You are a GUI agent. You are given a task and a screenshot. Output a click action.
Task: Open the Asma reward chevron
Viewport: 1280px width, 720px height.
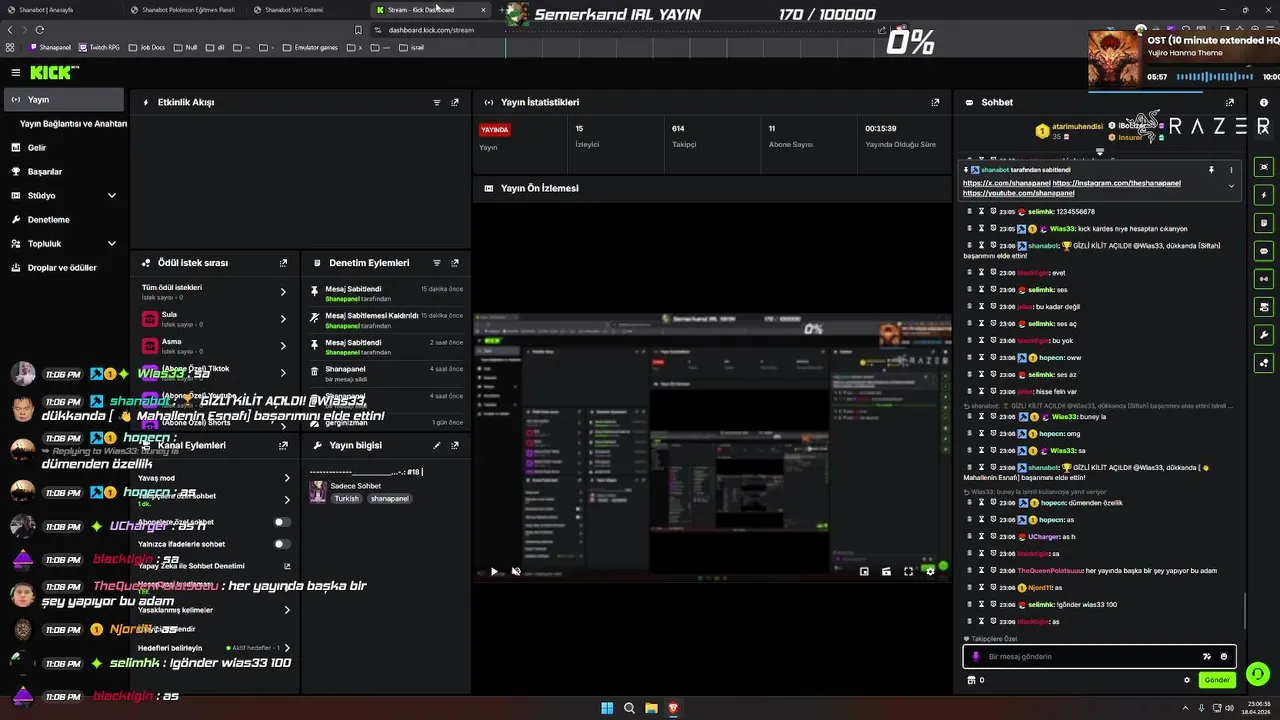click(283, 346)
